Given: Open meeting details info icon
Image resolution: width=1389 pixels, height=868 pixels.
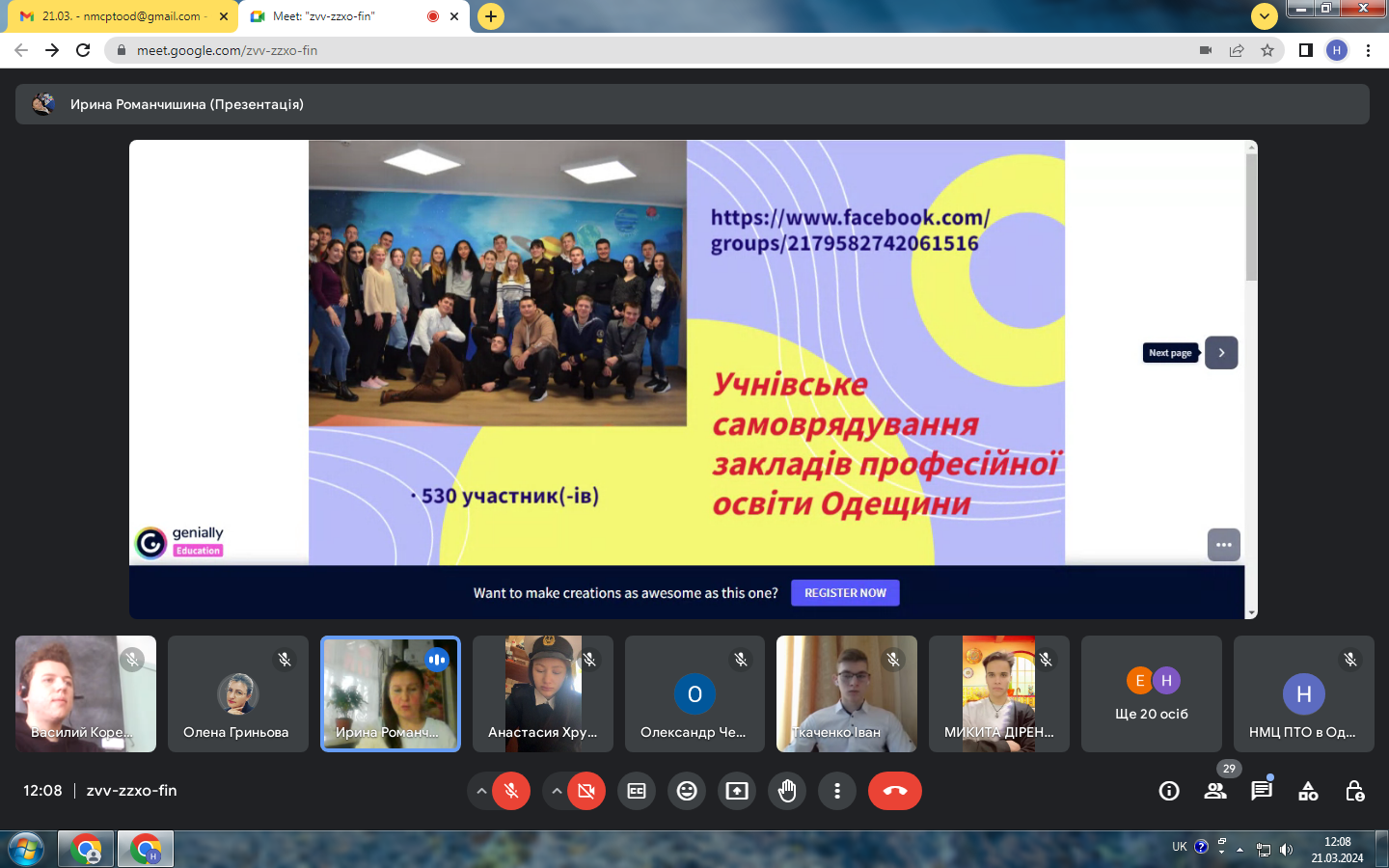Looking at the screenshot, I should tap(1169, 791).
